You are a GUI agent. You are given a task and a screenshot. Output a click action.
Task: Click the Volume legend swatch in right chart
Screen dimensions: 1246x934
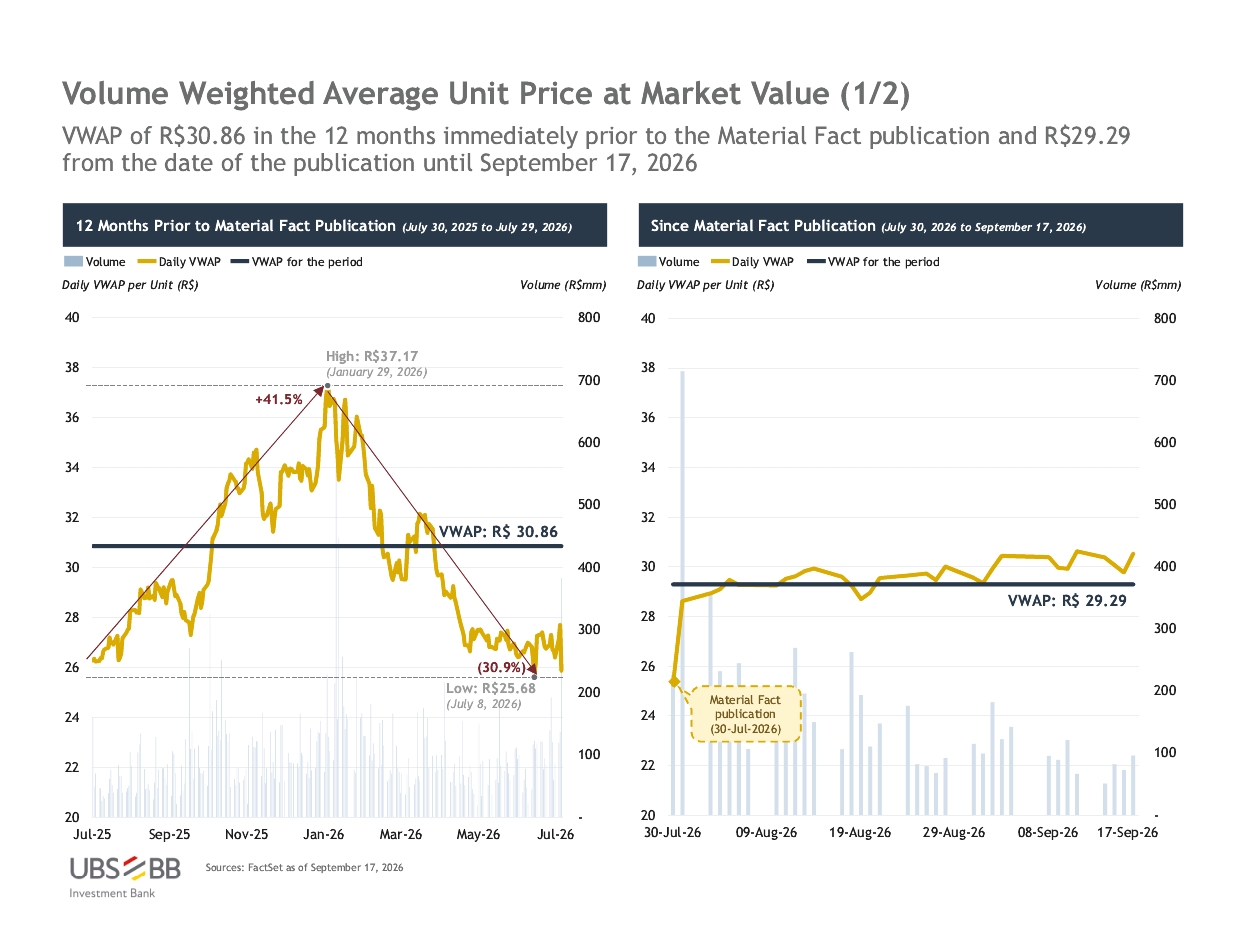(x=646, y=262)
